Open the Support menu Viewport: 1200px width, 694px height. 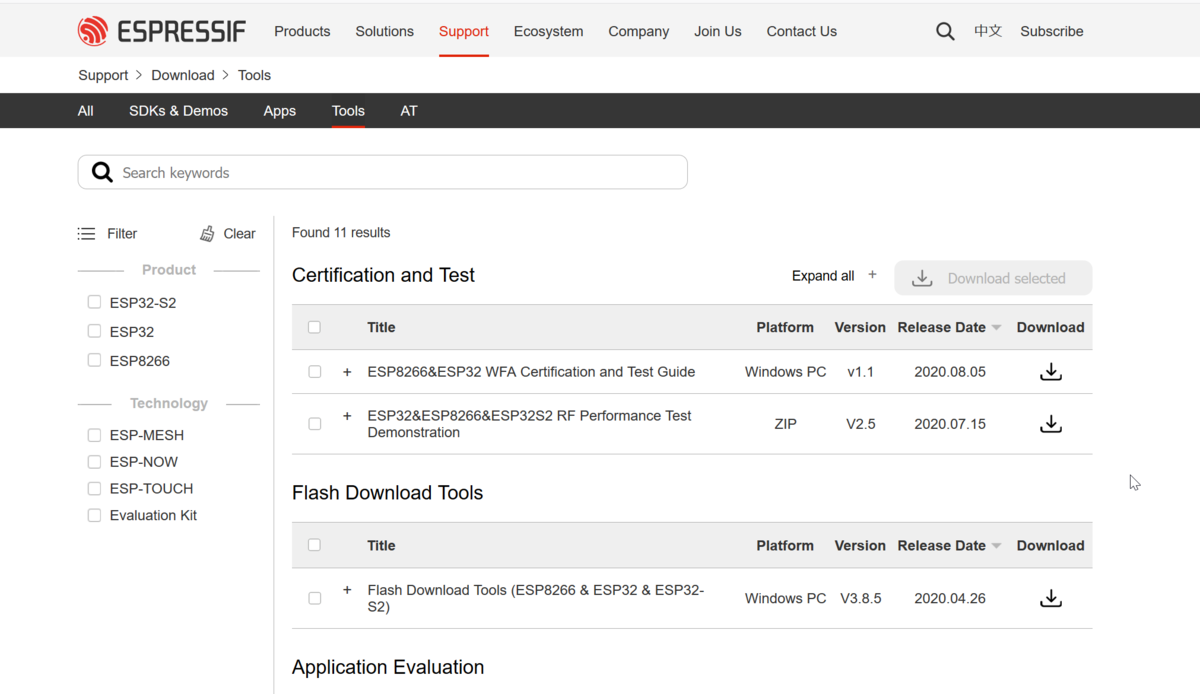[464, 31]
